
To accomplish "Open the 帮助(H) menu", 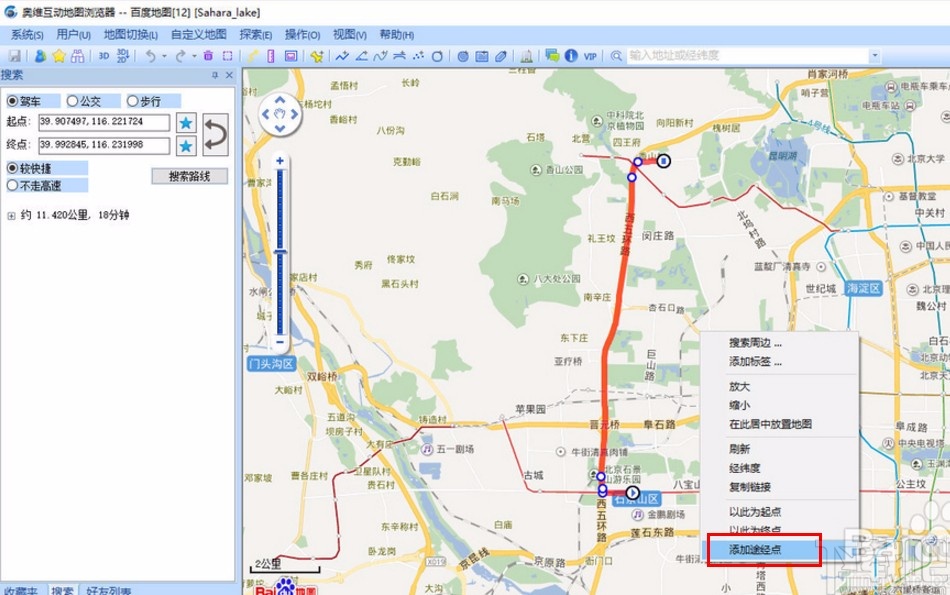I will (397, 35).
